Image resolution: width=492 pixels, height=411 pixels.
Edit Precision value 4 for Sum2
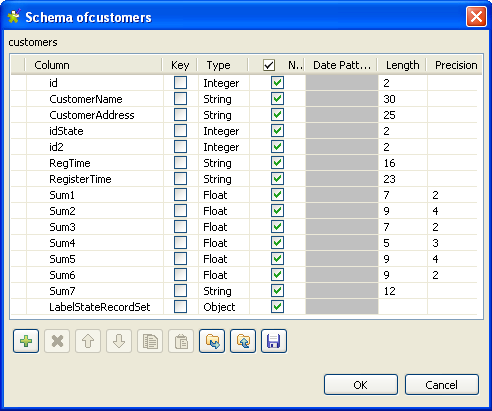452,211
